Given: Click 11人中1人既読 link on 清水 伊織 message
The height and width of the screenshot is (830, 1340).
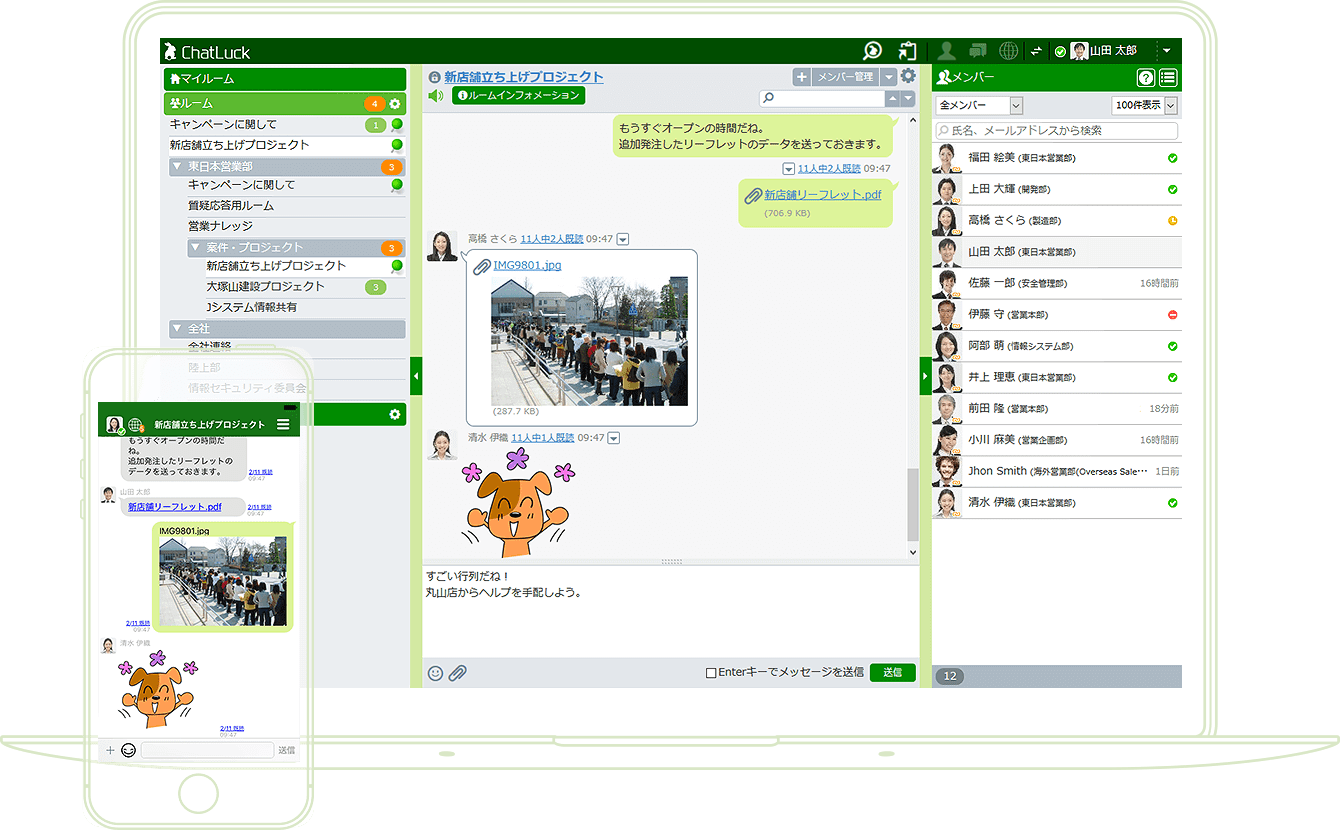Looking at the screenshot, I should [542, 438].
